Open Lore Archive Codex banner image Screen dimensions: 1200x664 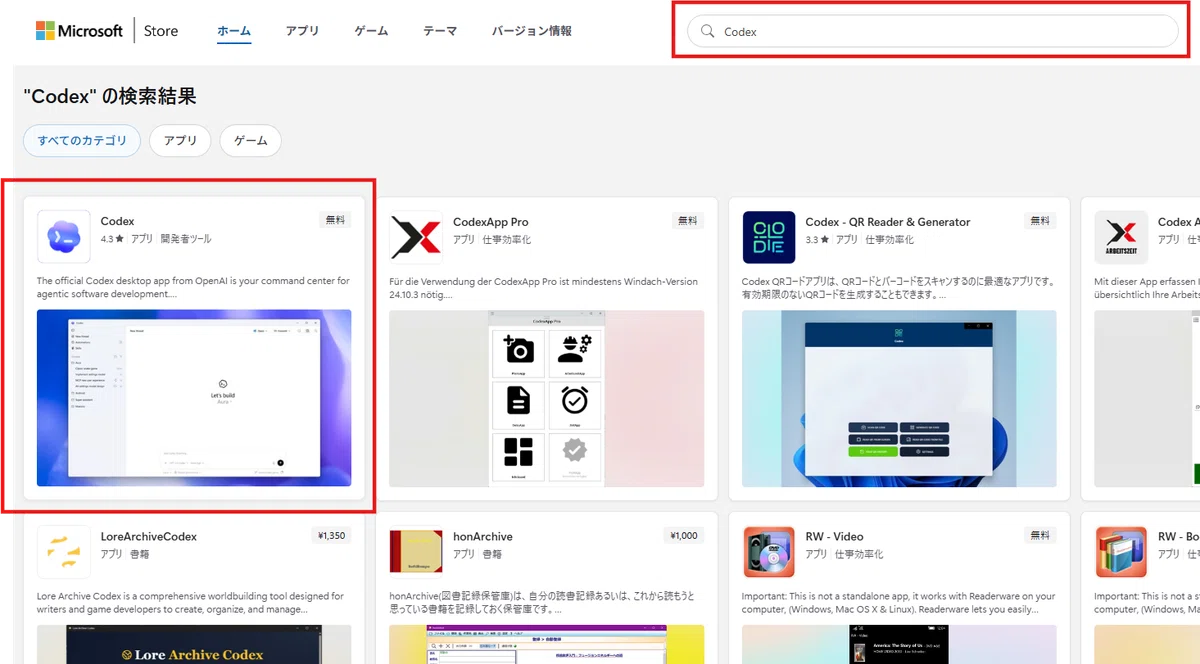(x=194, y=645)
